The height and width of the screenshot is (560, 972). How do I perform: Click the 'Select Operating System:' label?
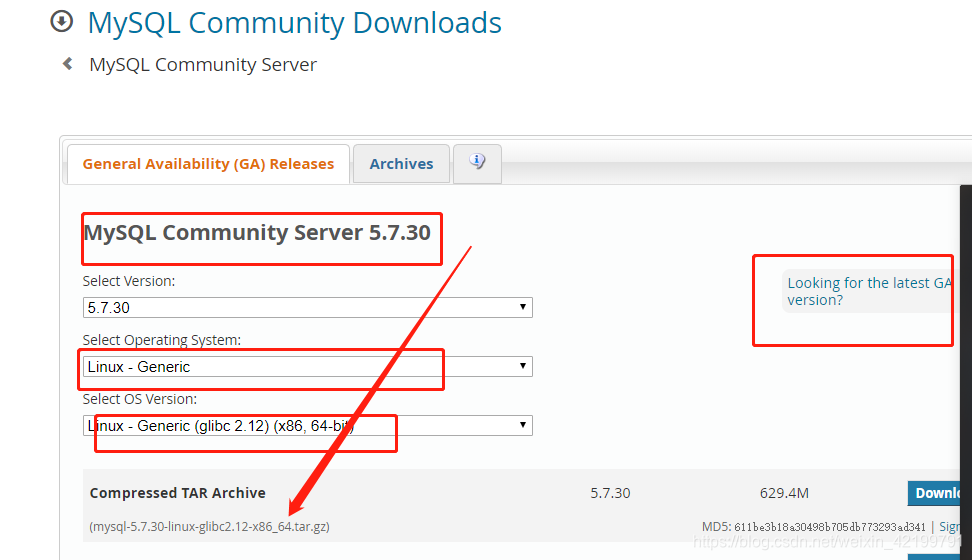pos(162,340)
